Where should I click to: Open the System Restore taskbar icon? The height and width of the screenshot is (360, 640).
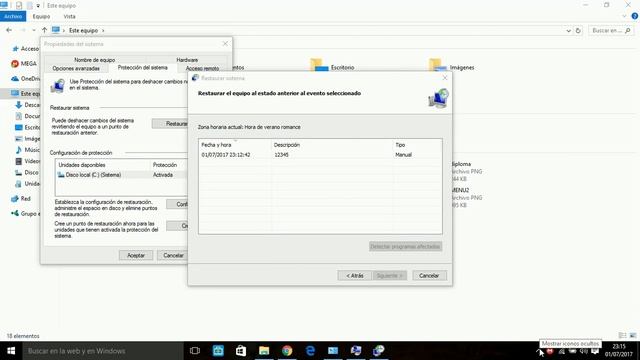[x=379, y=351]
